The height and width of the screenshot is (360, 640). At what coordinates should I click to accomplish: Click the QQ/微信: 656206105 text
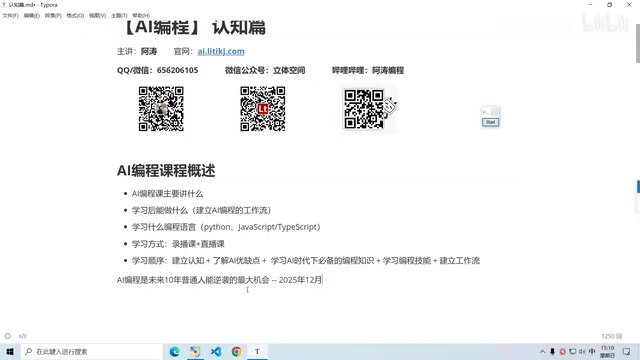158,70
